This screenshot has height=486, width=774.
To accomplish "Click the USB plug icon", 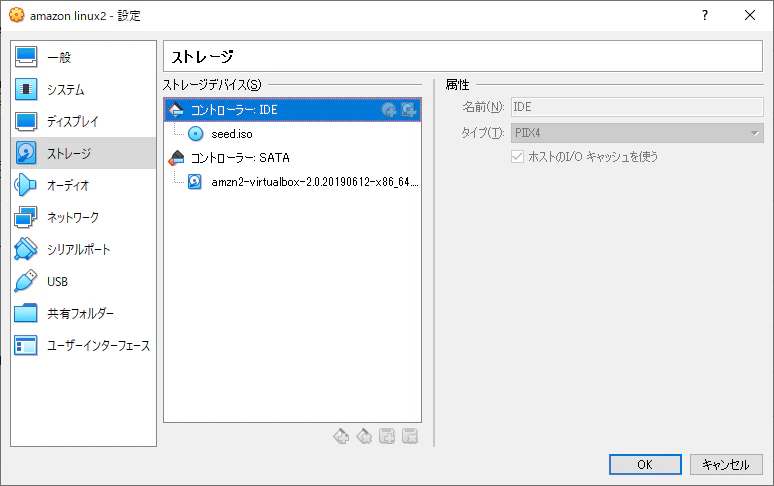I will tap(26, 281).
